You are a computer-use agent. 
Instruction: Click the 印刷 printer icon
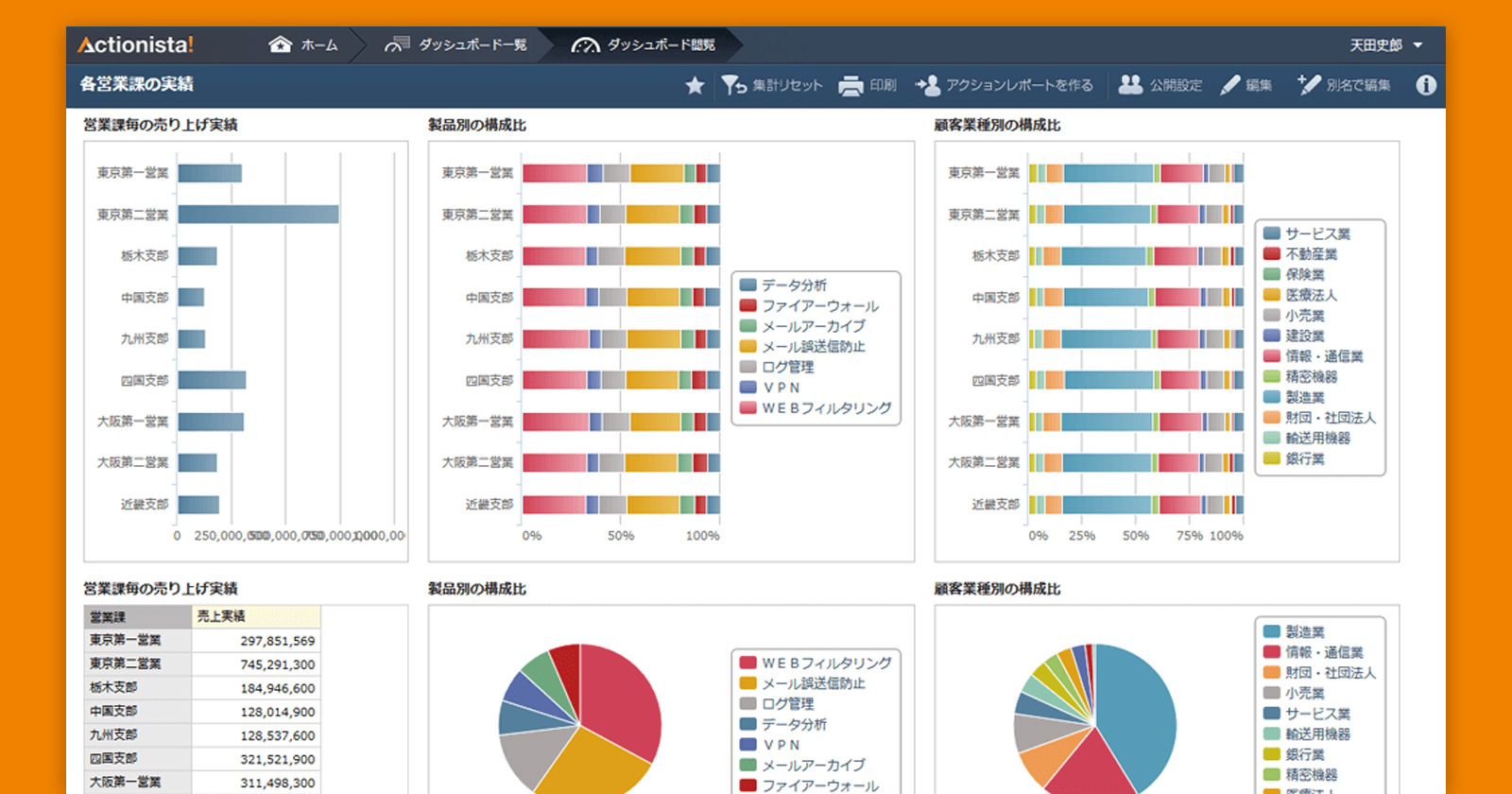click(x=850, y=86)
